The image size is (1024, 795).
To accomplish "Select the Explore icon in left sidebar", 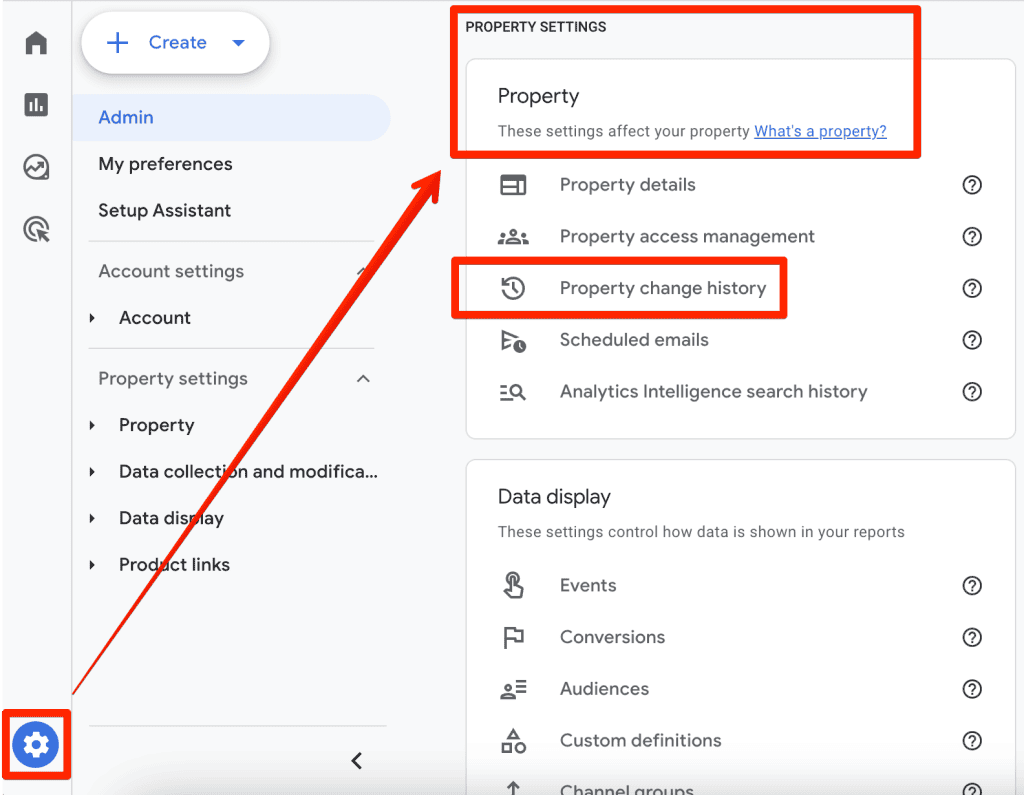I will coord(35,167).
